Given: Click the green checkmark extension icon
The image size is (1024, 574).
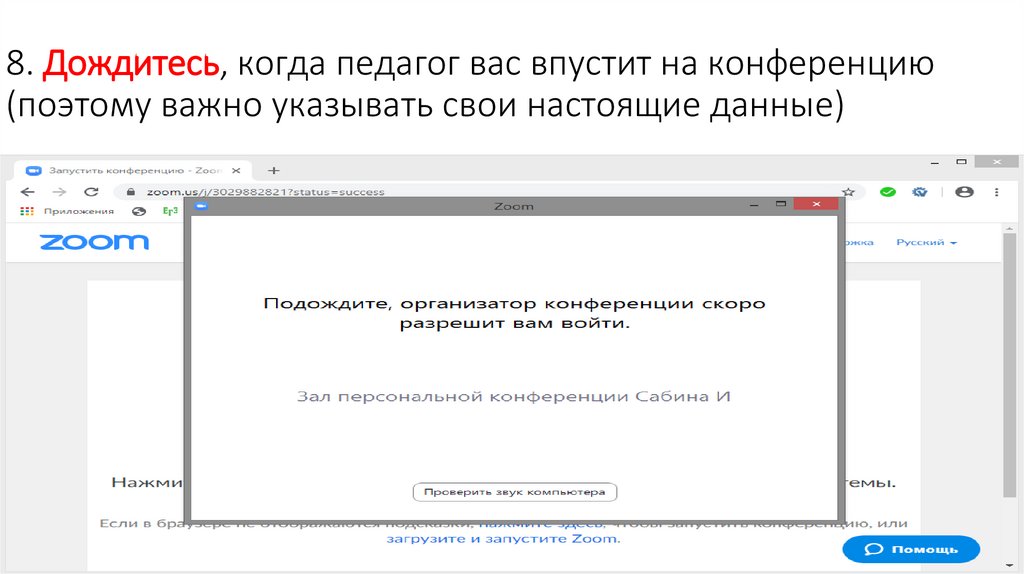Looking at the screenshot, I should (x=888, y=192).
